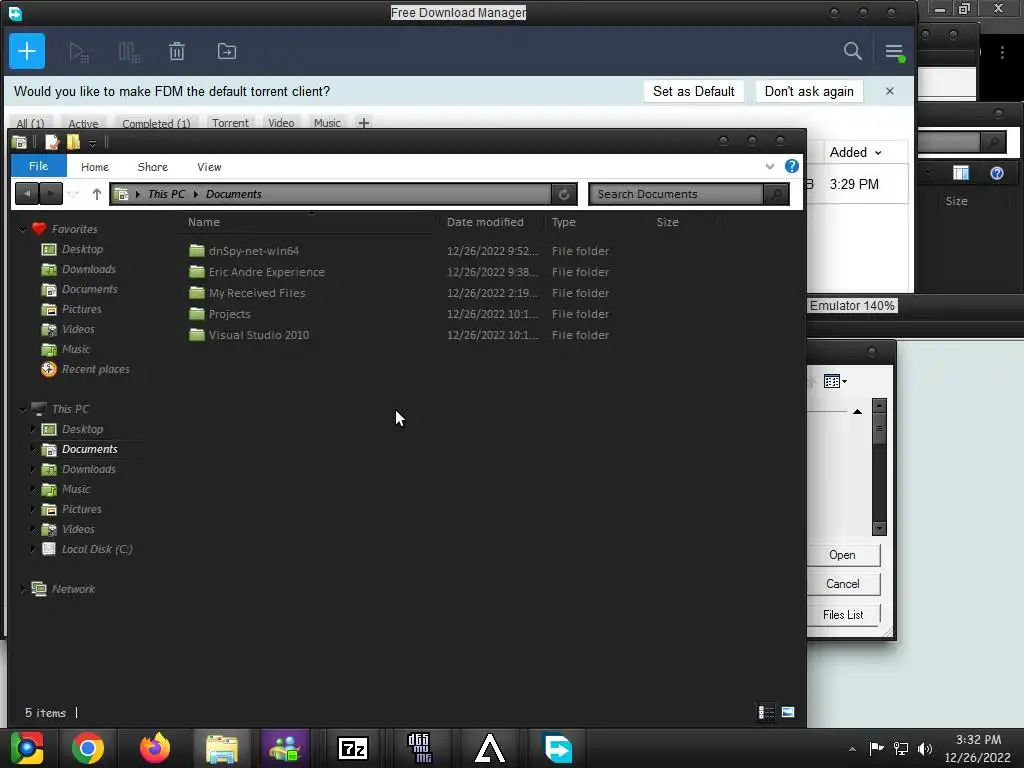Select the dnSpy-net-win64 folder

tap(253, 251)
